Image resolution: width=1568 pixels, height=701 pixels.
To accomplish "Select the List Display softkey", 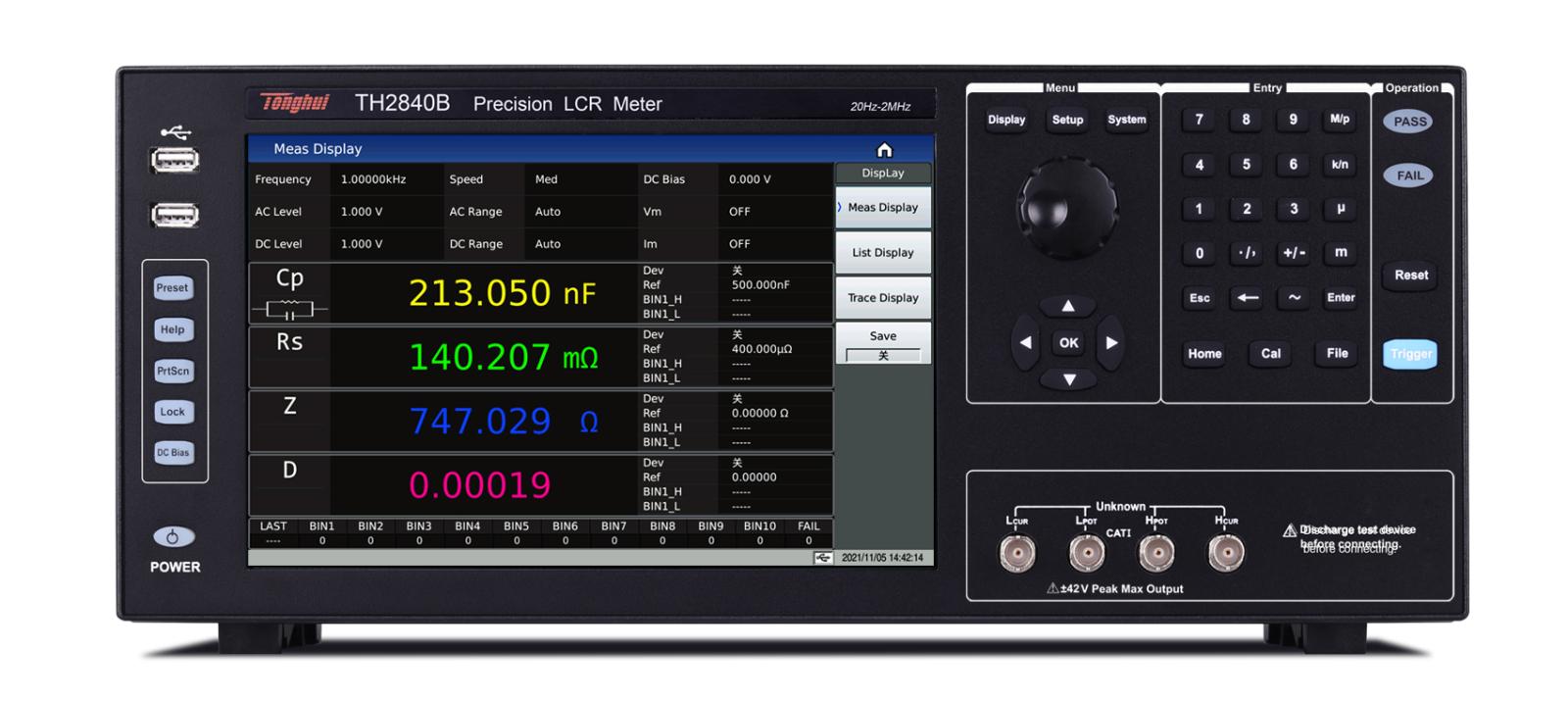I will click(x=883, y=253).
